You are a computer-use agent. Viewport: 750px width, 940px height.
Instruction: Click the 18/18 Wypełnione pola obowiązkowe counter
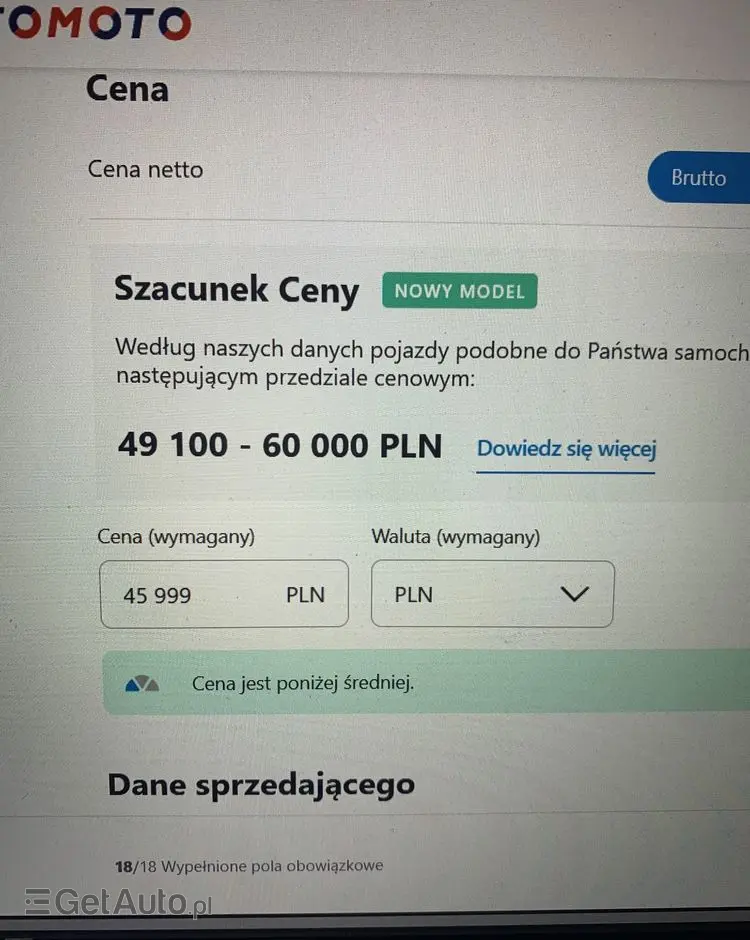click(249, 866)
